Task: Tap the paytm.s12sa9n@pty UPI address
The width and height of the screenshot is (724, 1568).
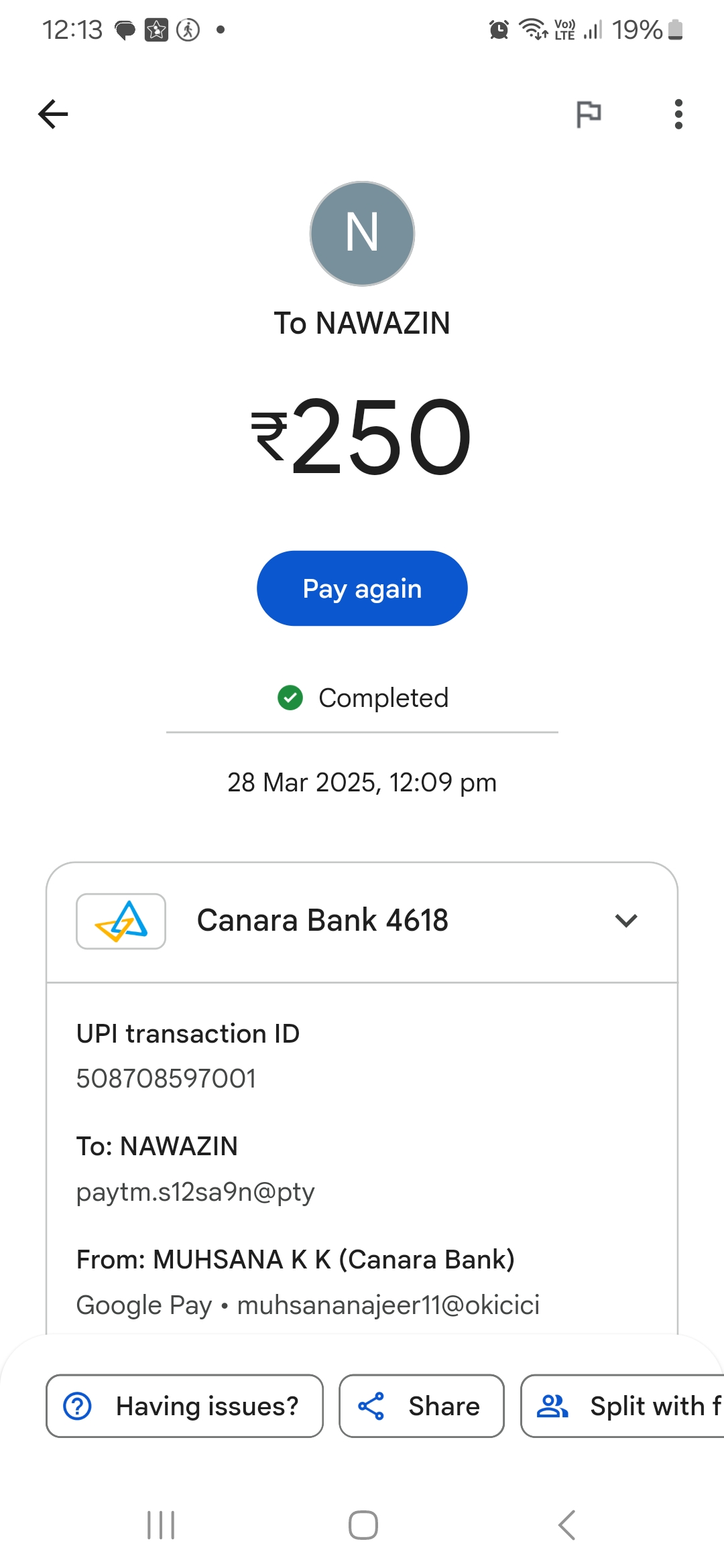Action: [x=195, y=1192]
